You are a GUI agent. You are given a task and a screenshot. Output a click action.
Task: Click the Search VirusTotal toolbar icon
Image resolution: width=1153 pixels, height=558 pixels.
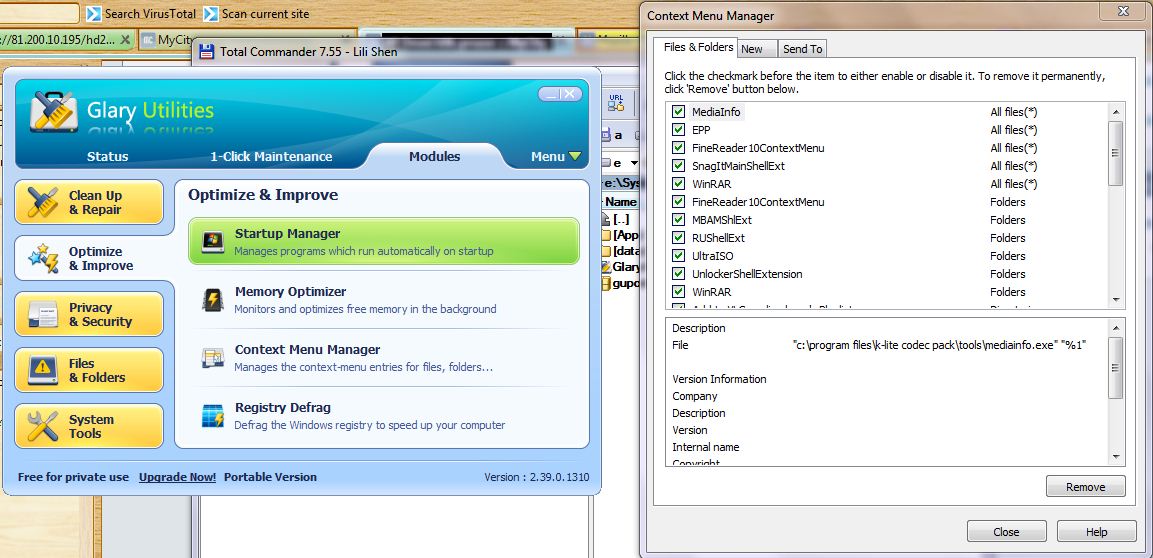[x=93, y=13]
